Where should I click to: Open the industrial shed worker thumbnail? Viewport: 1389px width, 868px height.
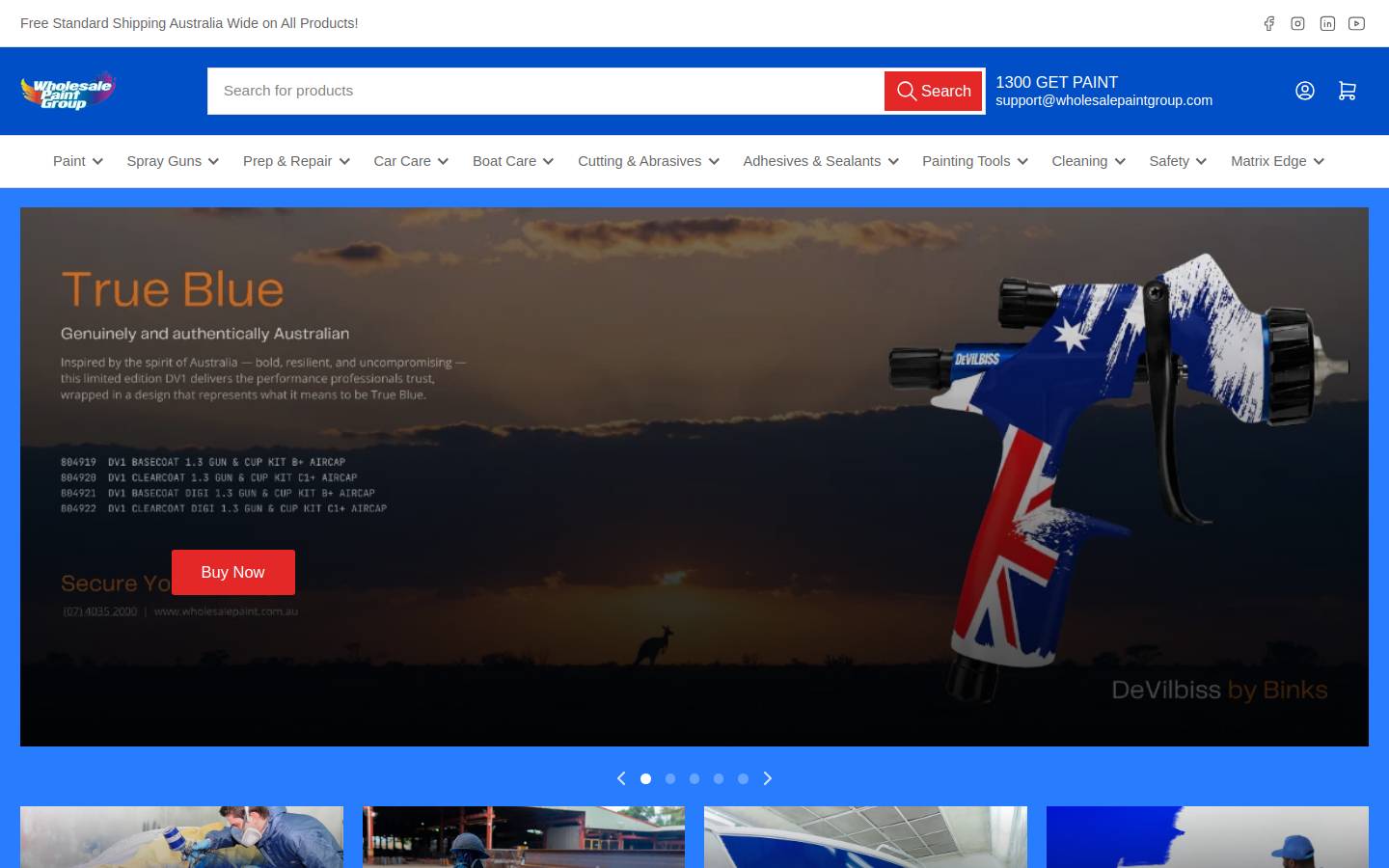[524, 837]
